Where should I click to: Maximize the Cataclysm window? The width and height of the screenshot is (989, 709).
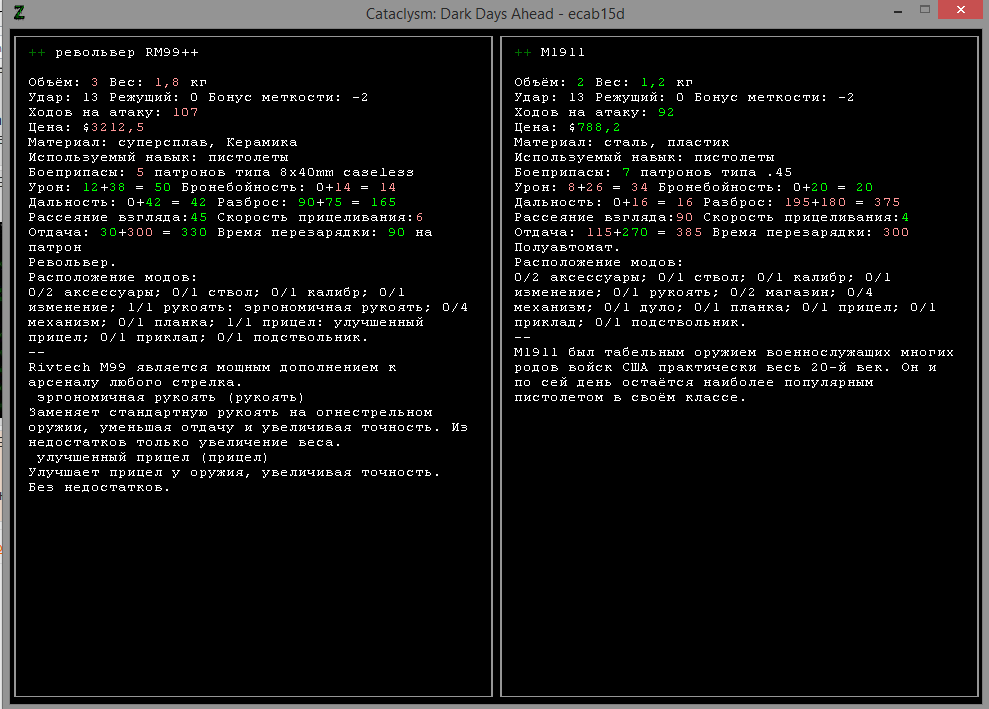point(925,9)
